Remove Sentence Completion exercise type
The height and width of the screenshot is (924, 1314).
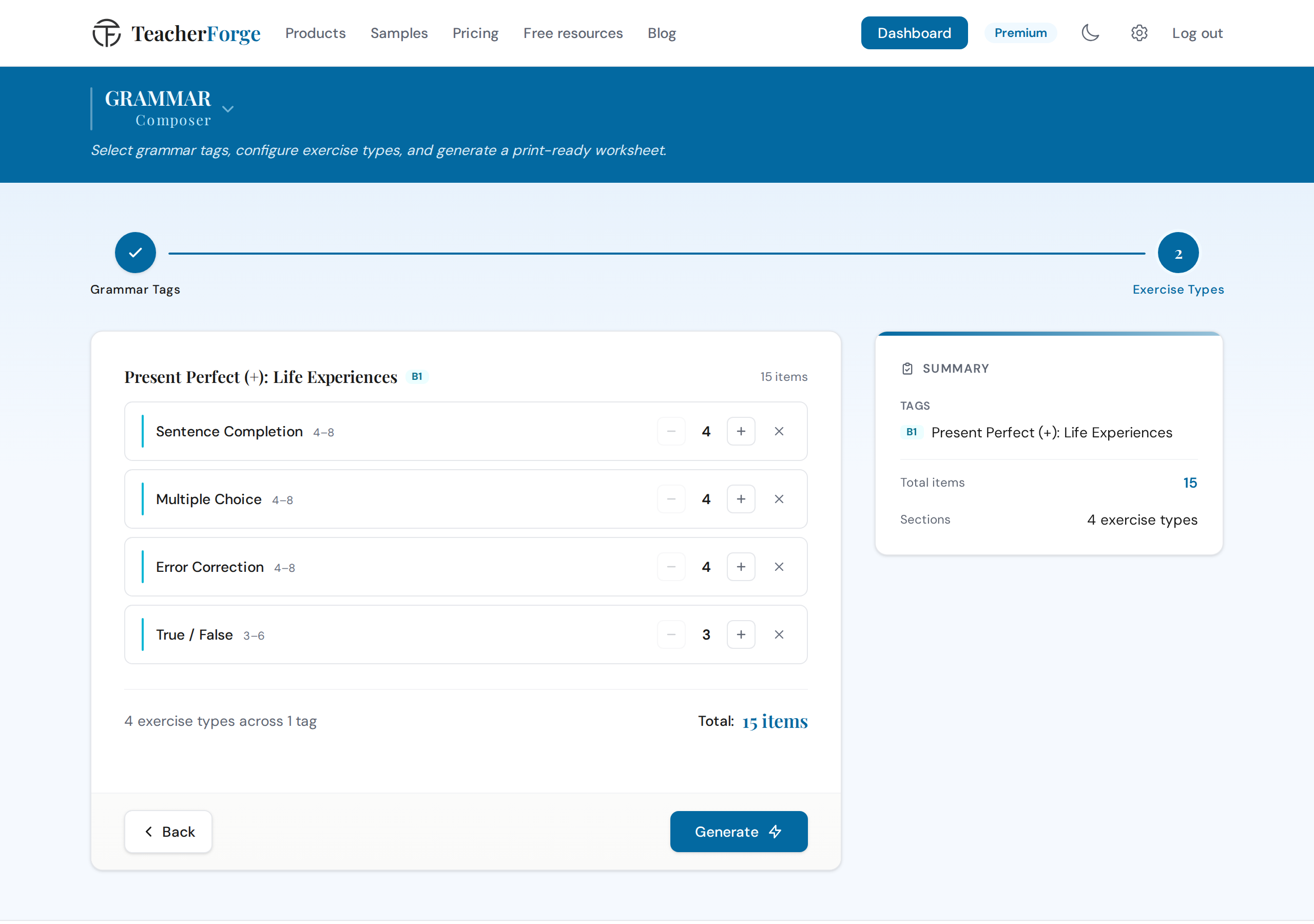pos(779,431)
